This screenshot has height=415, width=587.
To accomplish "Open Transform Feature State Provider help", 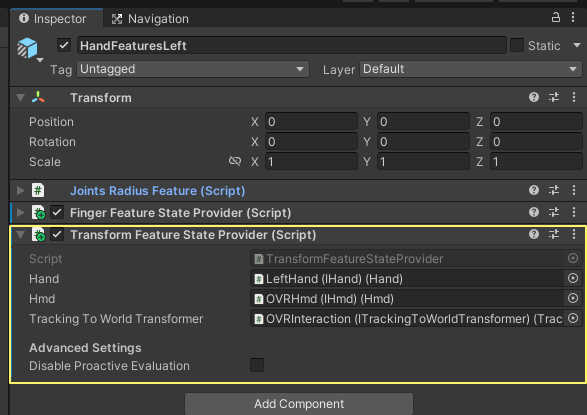I will pos(534,234).
